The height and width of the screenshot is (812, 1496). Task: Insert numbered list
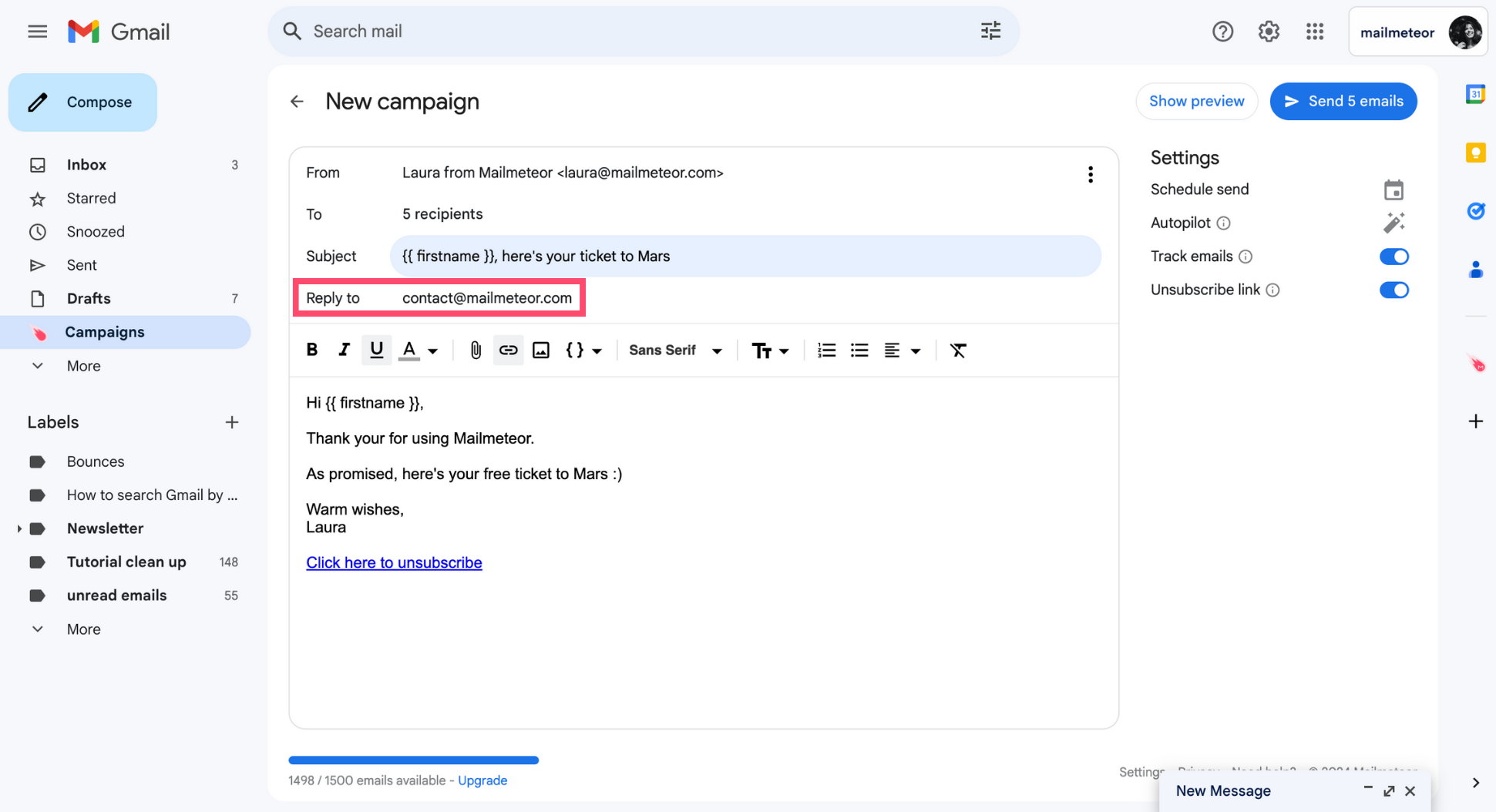826,350
